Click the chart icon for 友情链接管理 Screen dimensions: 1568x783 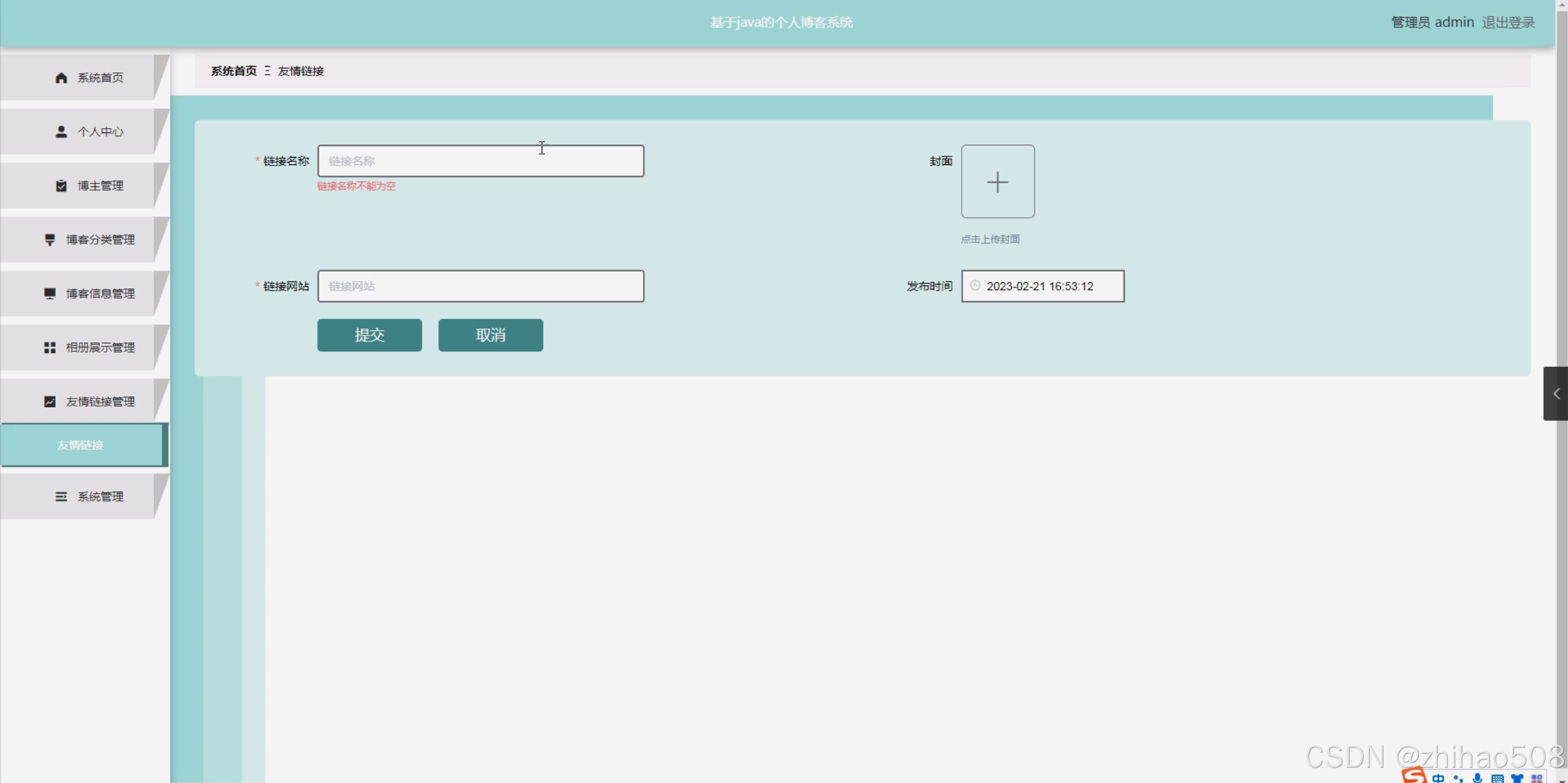[50, 402]
